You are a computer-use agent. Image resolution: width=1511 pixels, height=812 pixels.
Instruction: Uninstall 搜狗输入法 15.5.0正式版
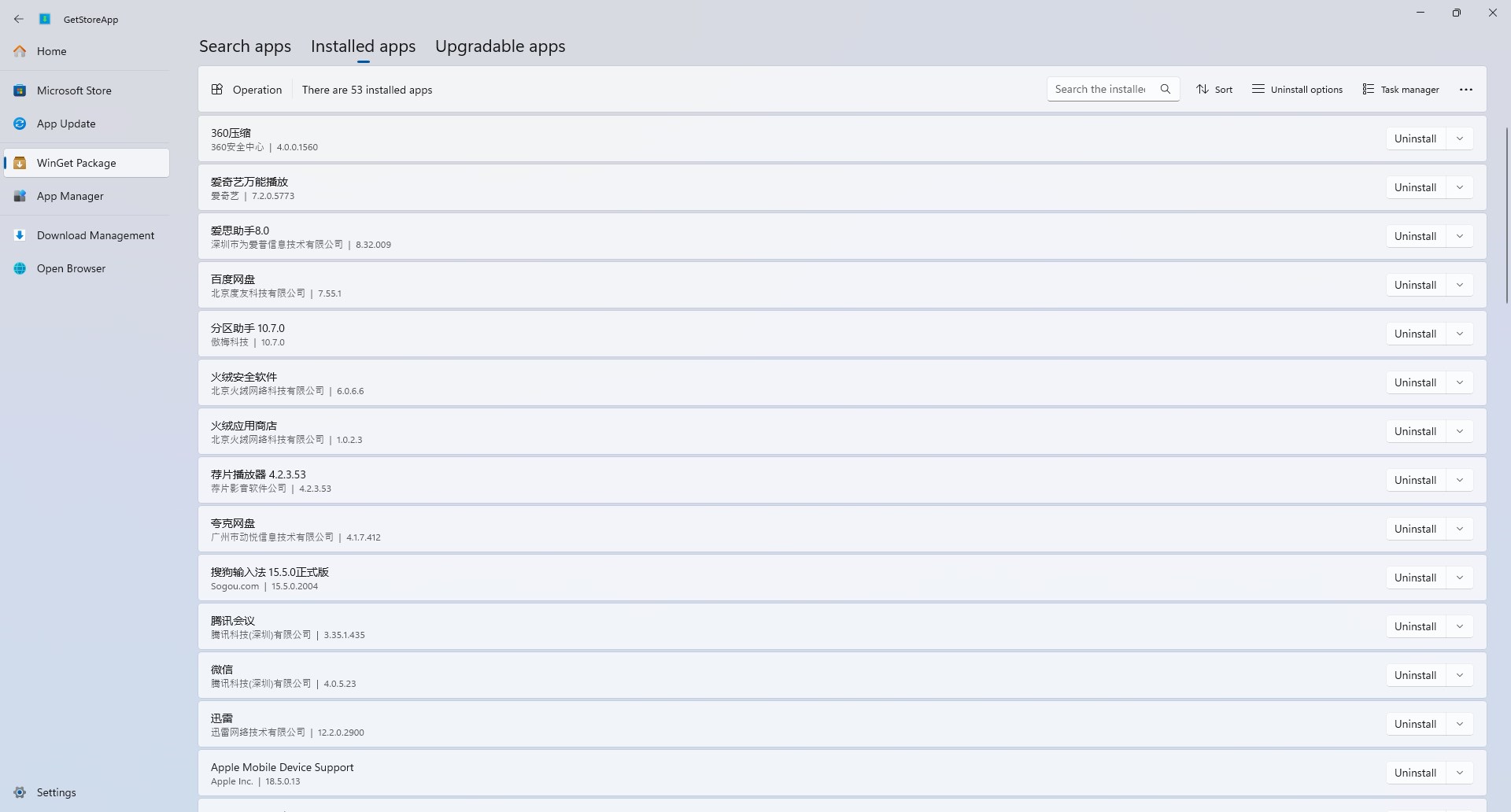click(x=1416, y=578)
